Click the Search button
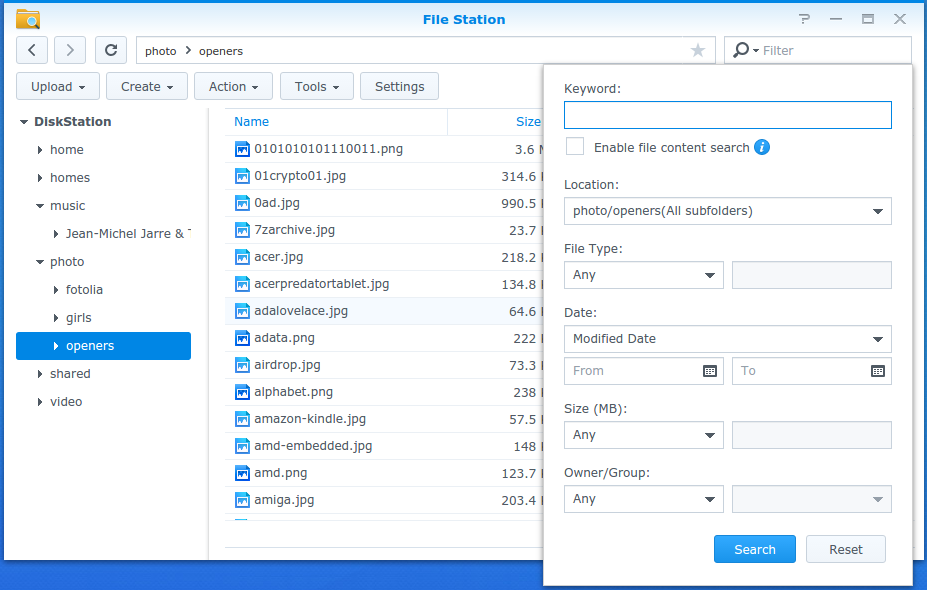 point(755,549)
